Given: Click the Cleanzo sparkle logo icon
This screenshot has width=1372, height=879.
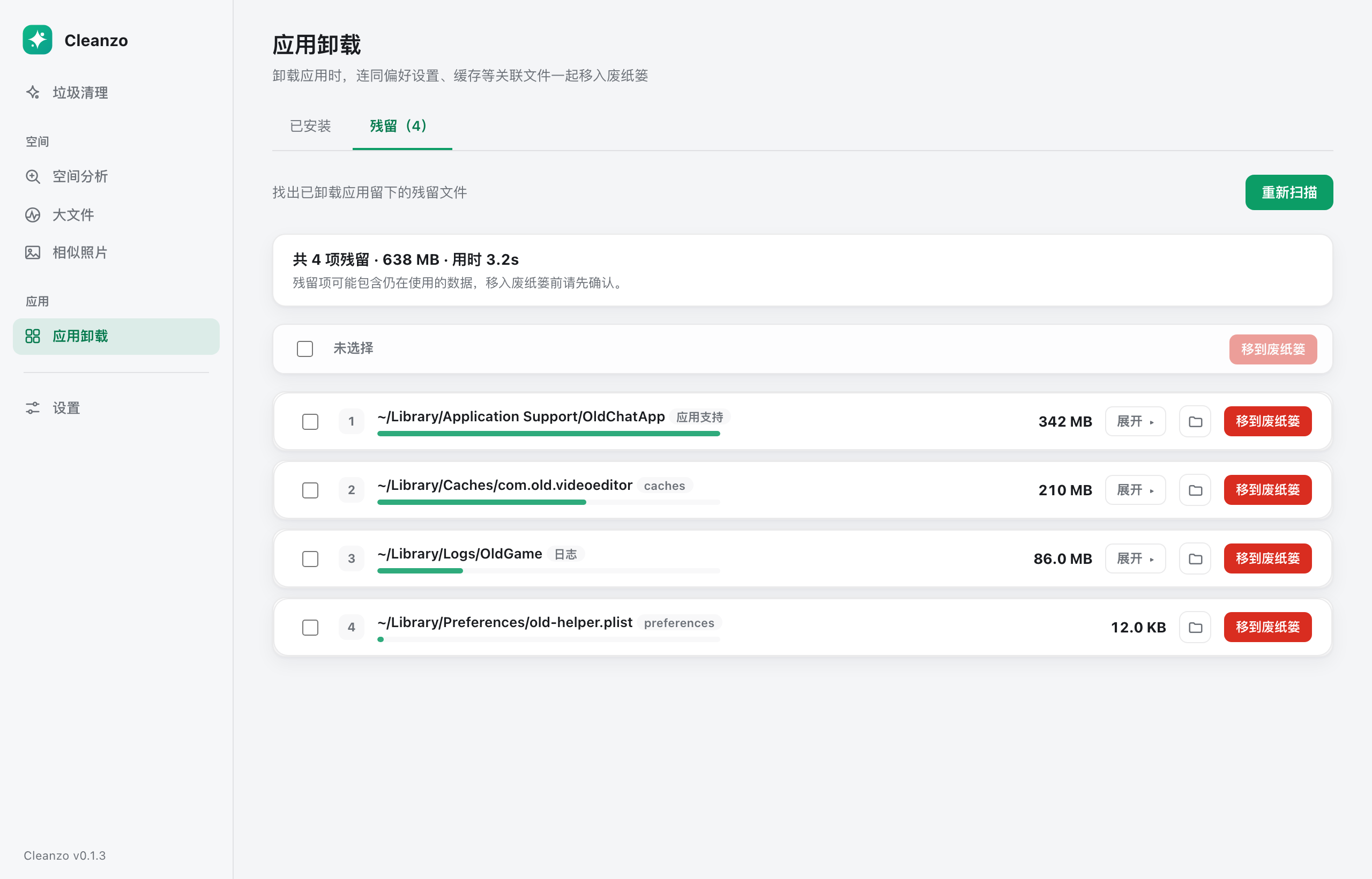Looking at the screenshot, I should (x=38, y=40).
